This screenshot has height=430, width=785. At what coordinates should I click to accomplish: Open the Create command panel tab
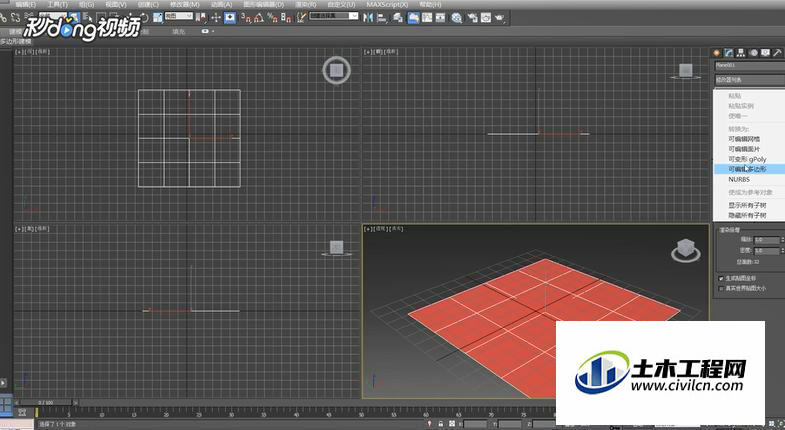(x=717, y=53)
